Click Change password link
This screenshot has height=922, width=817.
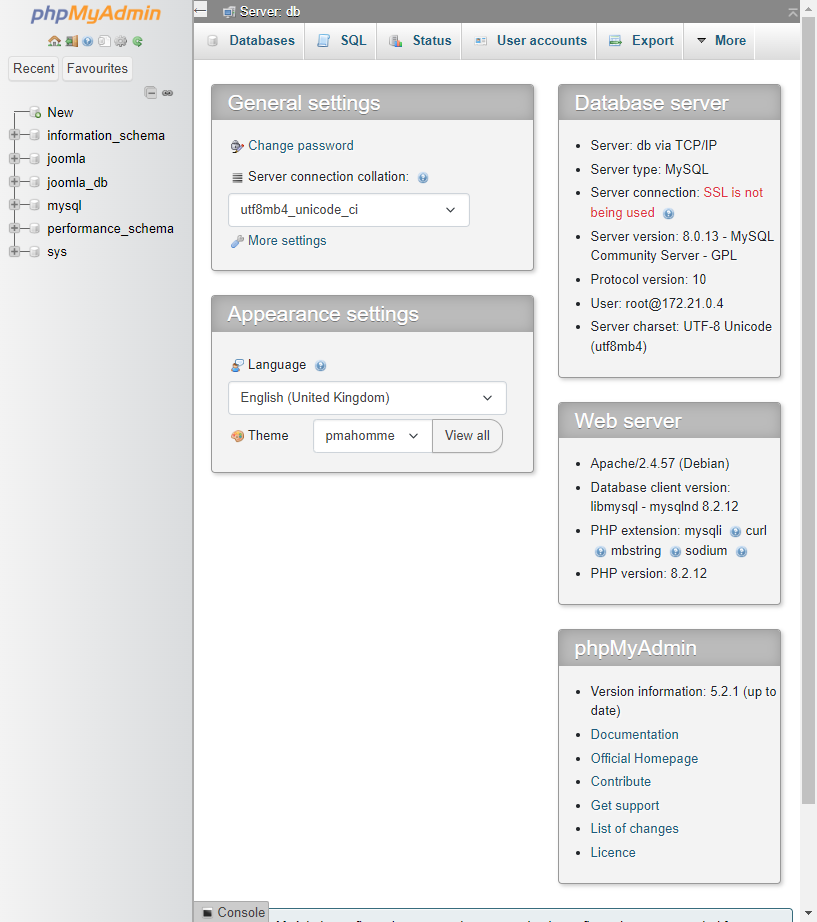click(301, 145)
